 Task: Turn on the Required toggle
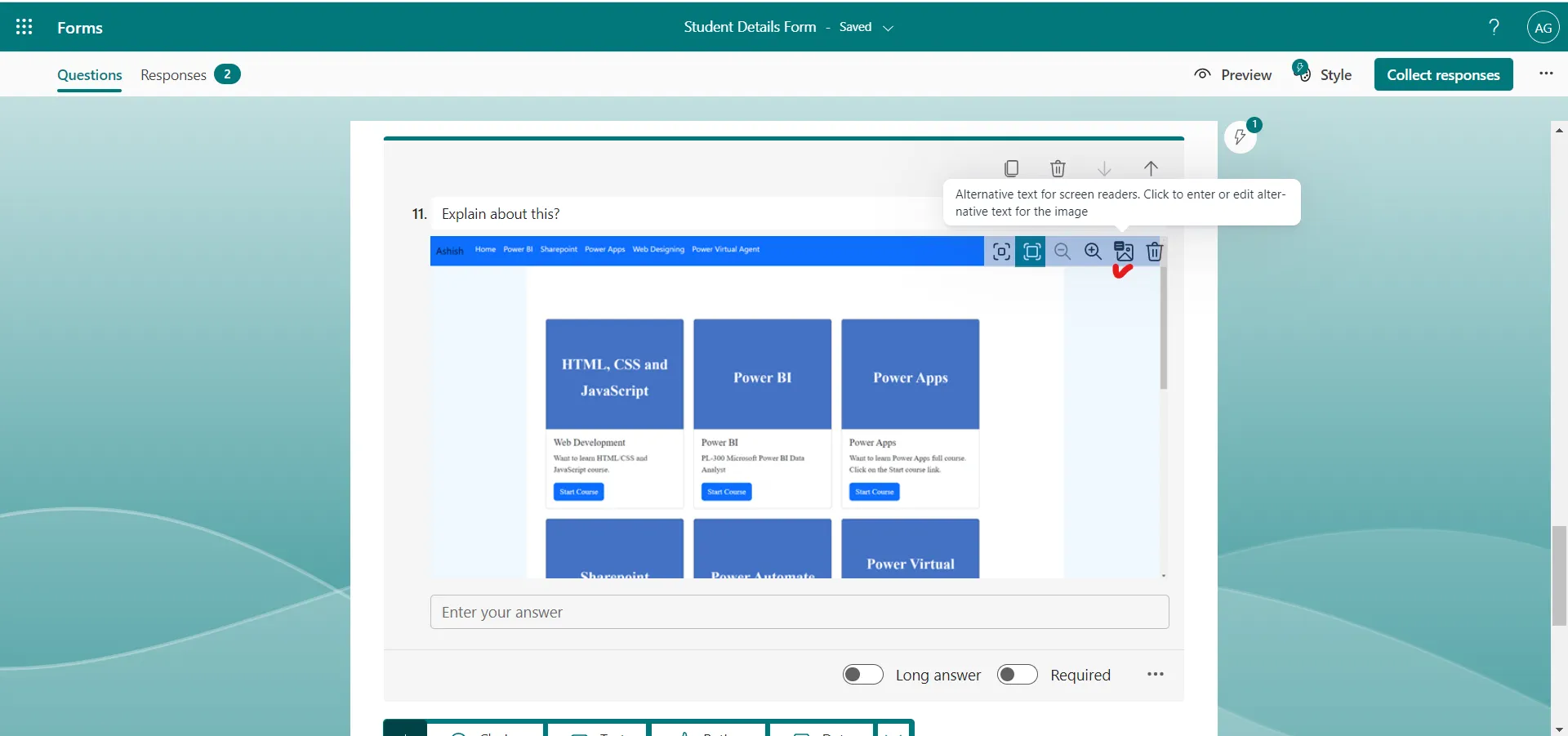point(1017,674)
